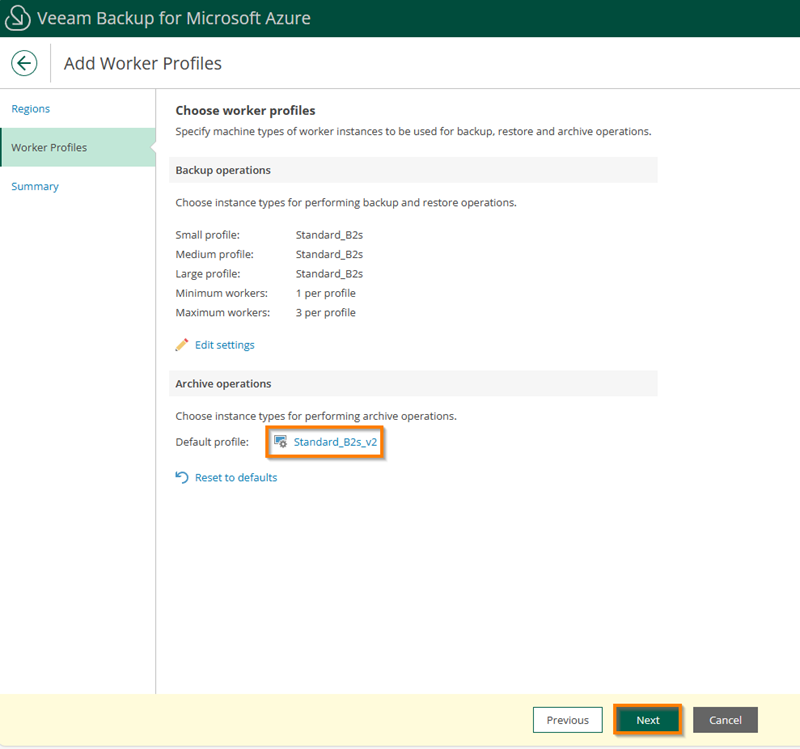This screenshot has height=749, width=800.
Task: Click the Small profile Standard_B2s value
Action: coord(329,235)
